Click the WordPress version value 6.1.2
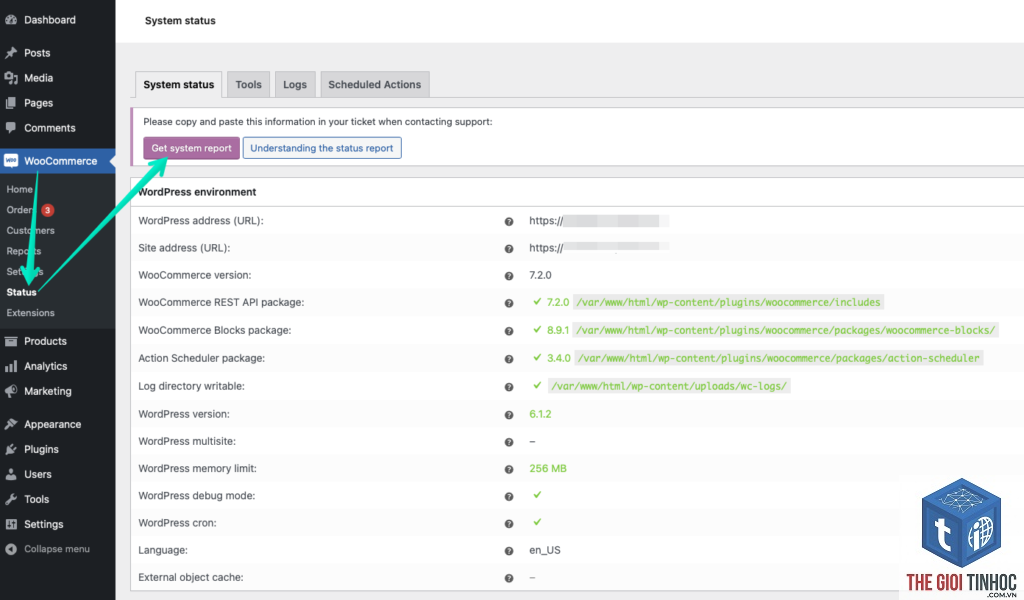The height and width of the screenshot is (600, 1024). (x=540, y=414)
